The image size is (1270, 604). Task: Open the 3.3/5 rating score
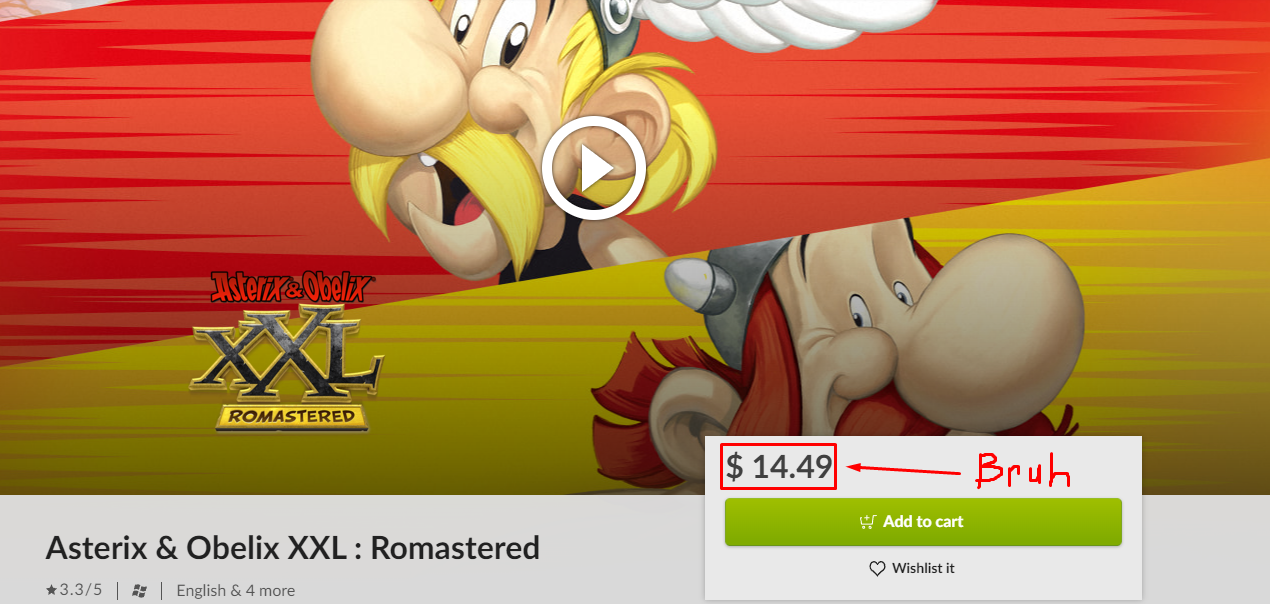(x=80, y=590)
